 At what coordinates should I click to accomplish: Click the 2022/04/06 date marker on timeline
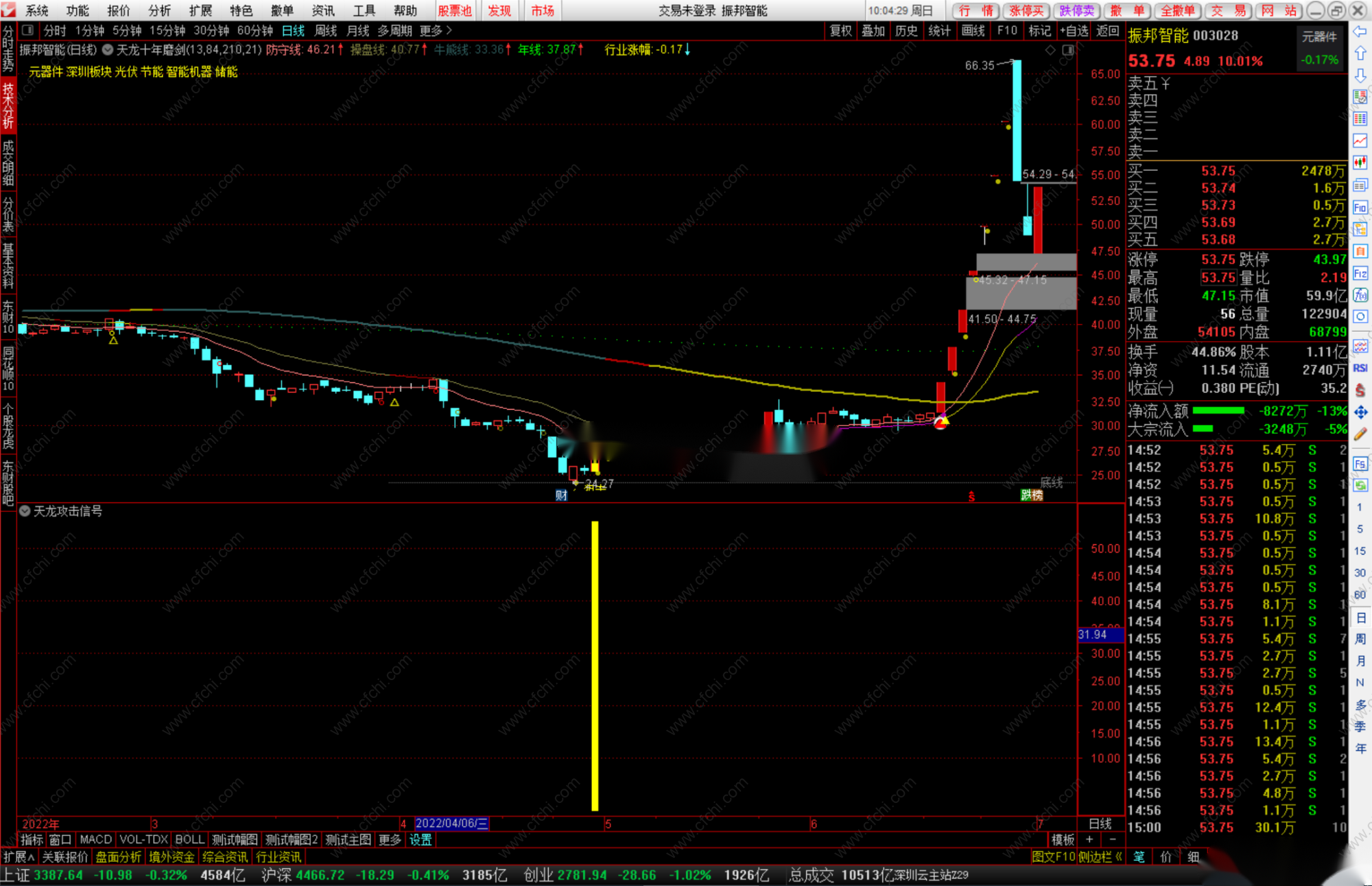tap(451, 824)
